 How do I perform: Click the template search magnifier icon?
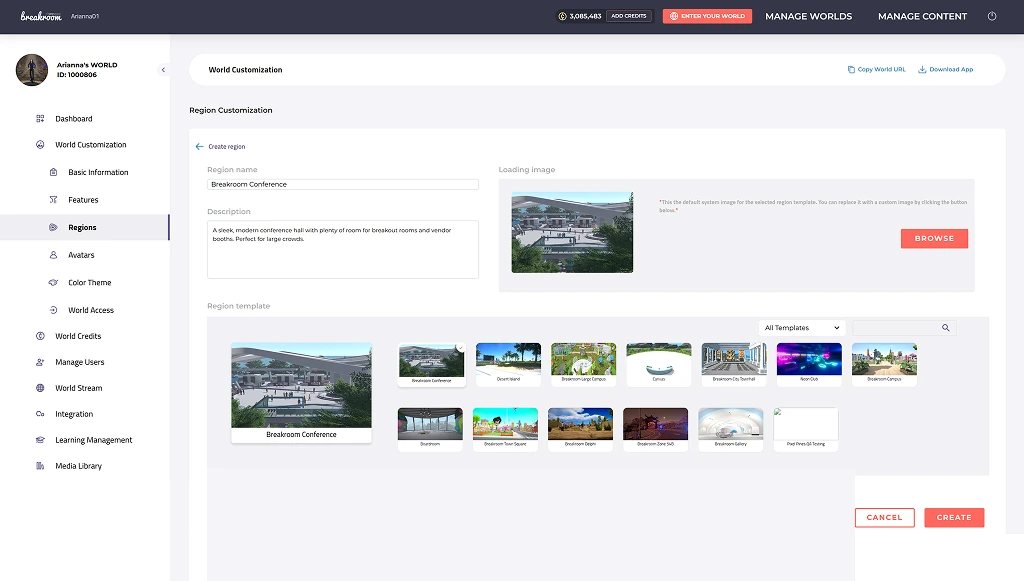coord(946,328)
